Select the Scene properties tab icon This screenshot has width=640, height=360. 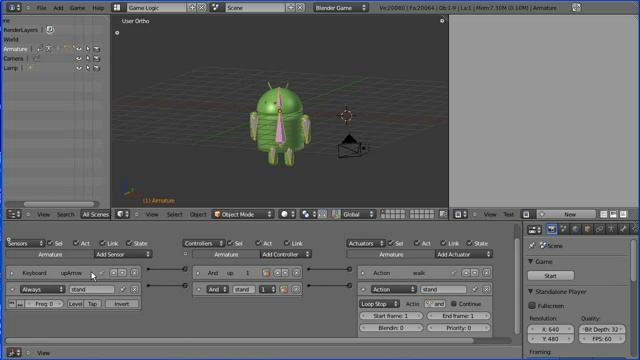click(564, 229)
